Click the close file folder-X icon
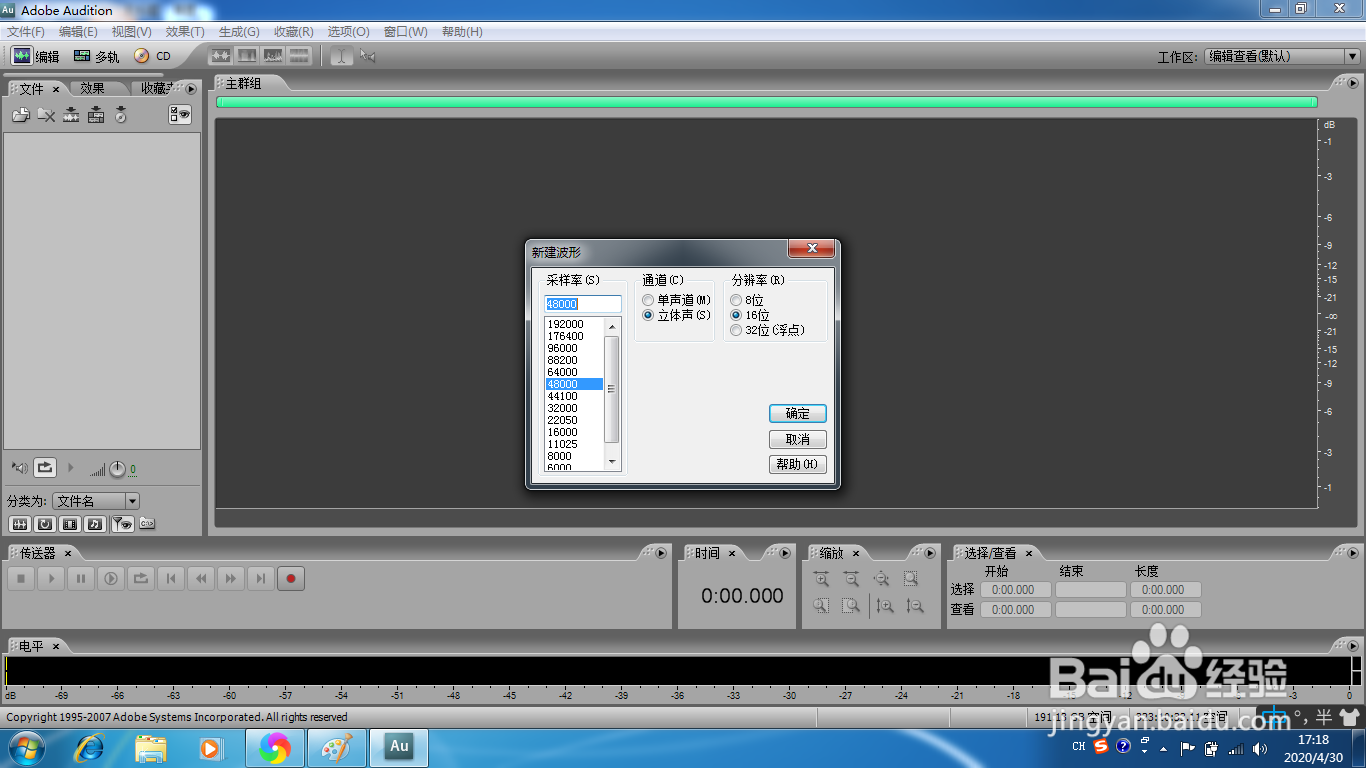This screenshot has height=768, width=1366. (x=46, y=115)
